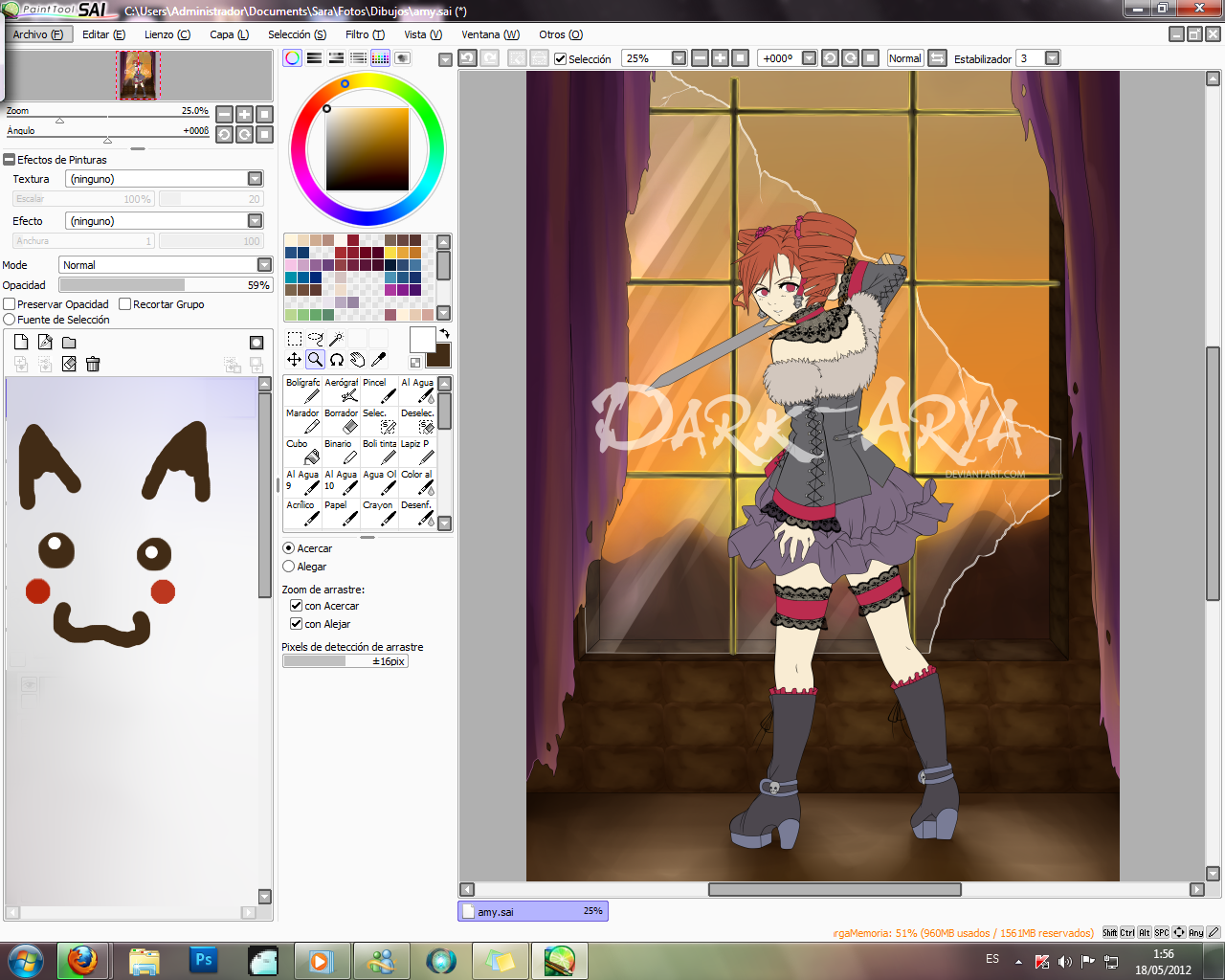Open the Estabilizador value dropdown
The height and width of the screenshot is (980, 1225).
[1052, 58]
